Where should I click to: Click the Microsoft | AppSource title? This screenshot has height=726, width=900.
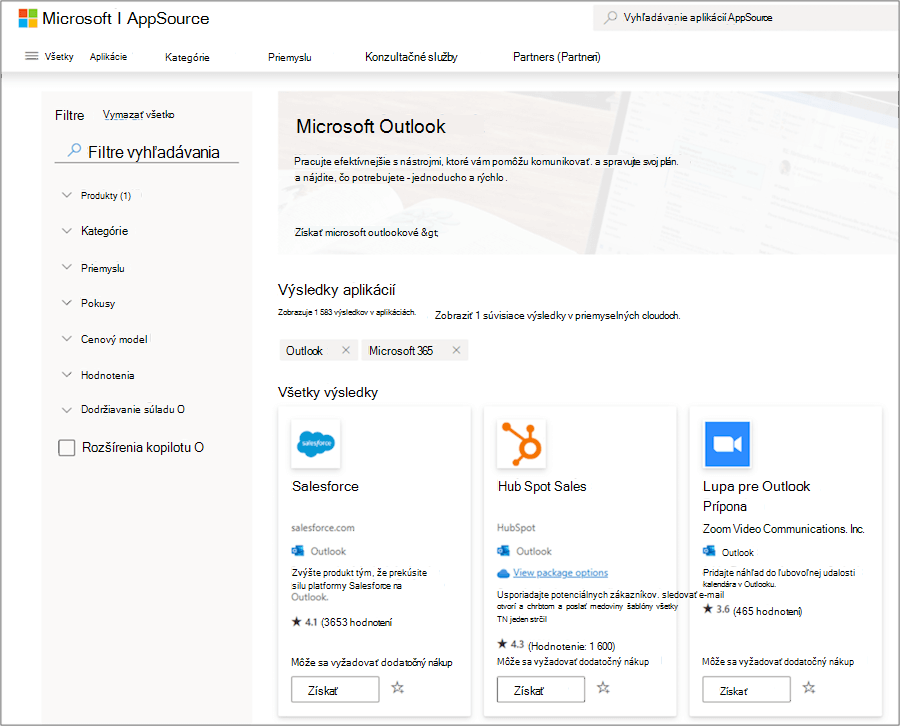(x=126, y=18)
